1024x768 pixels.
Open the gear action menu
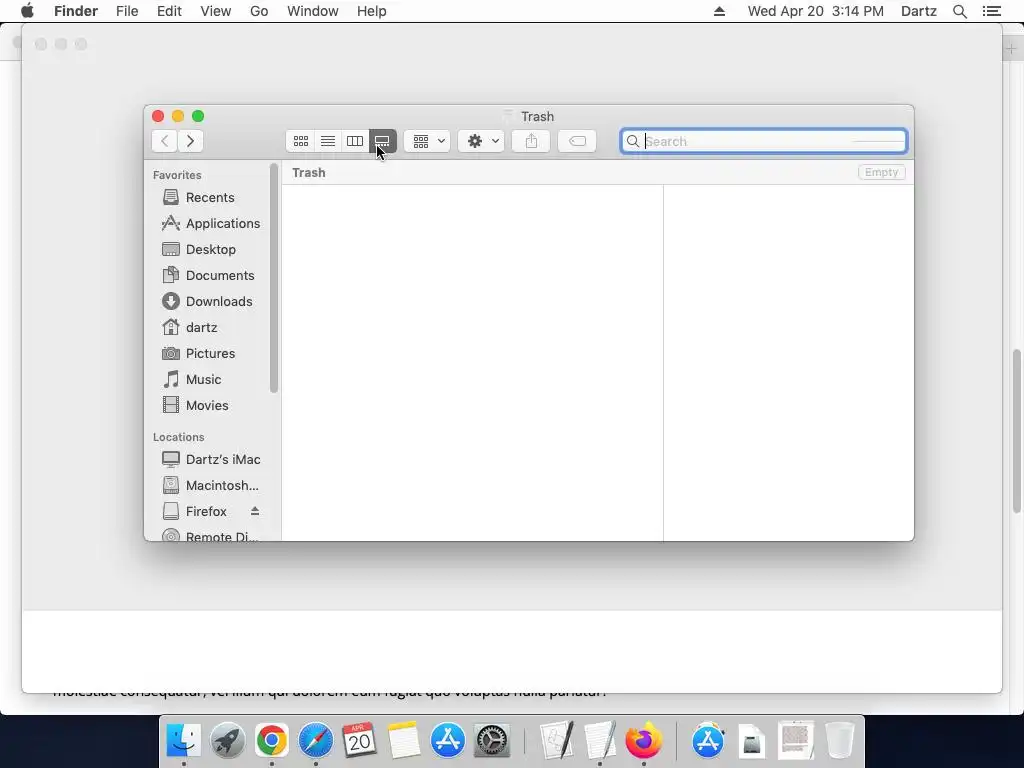click(x=481, y=141)
